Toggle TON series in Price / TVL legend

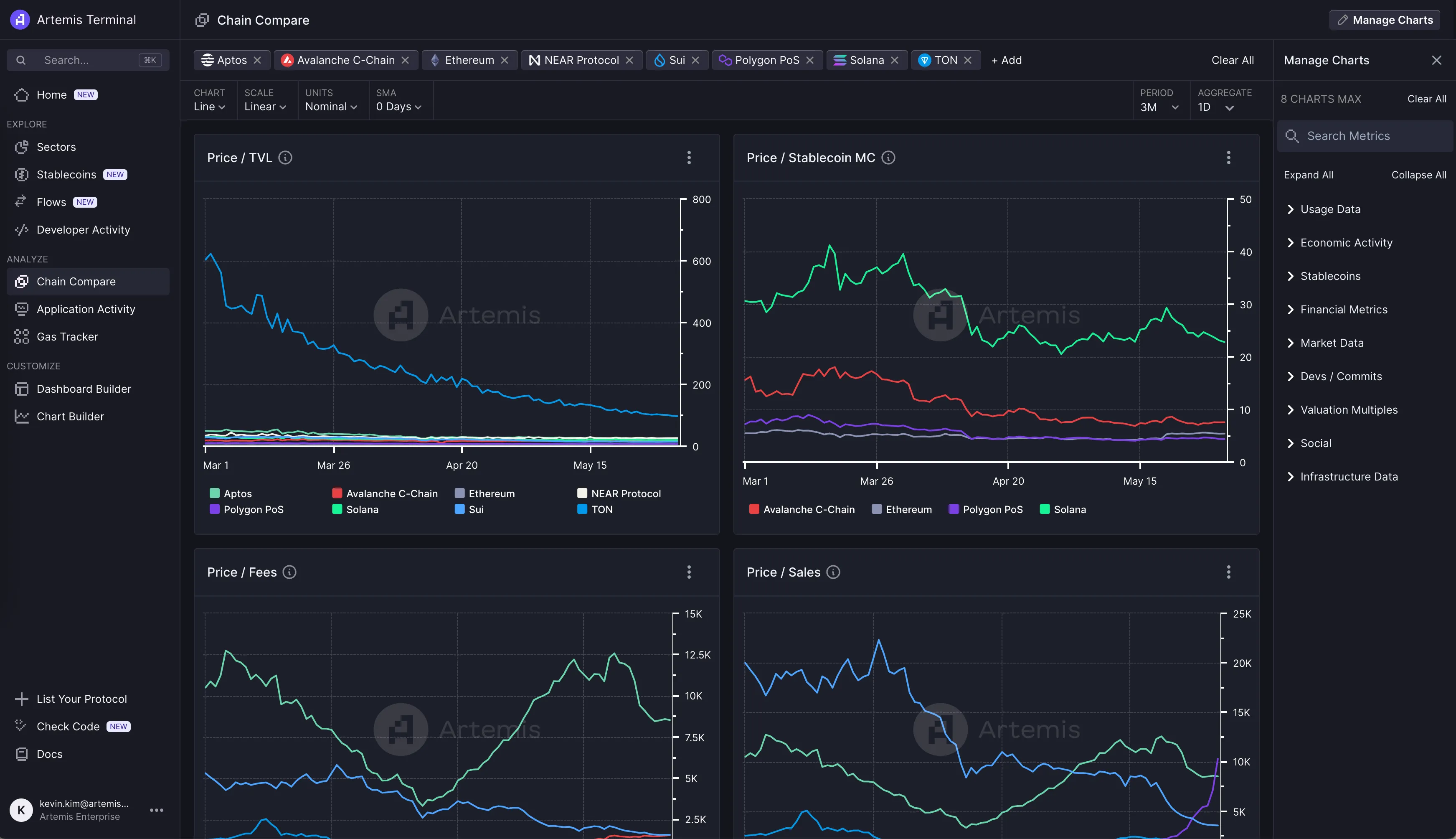(x=595, y=509)
